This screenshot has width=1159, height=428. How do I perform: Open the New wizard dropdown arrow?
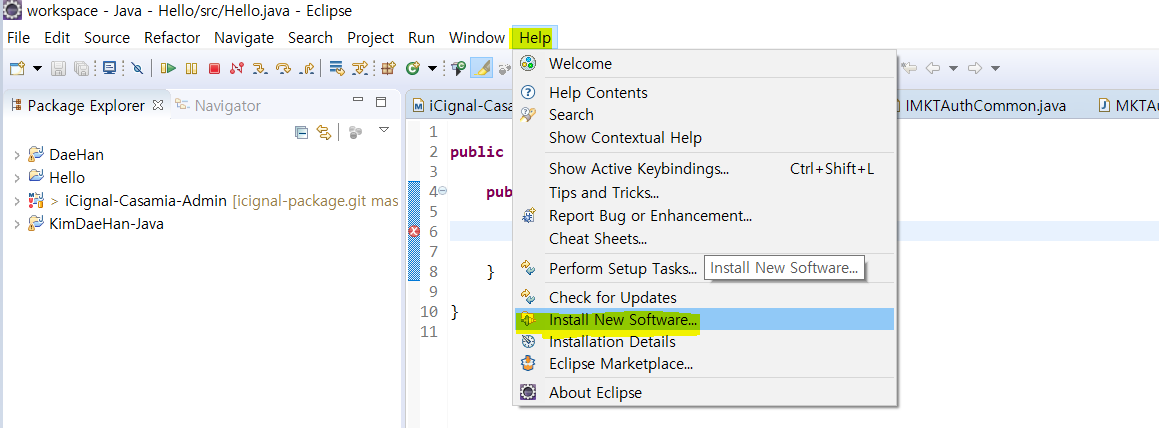[37, 68]
